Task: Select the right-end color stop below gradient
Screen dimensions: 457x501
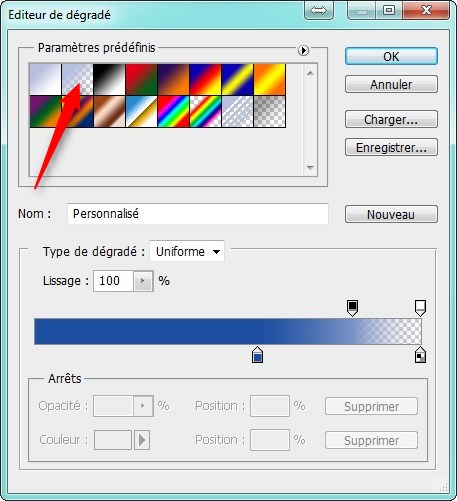Action: pos(420,355)
